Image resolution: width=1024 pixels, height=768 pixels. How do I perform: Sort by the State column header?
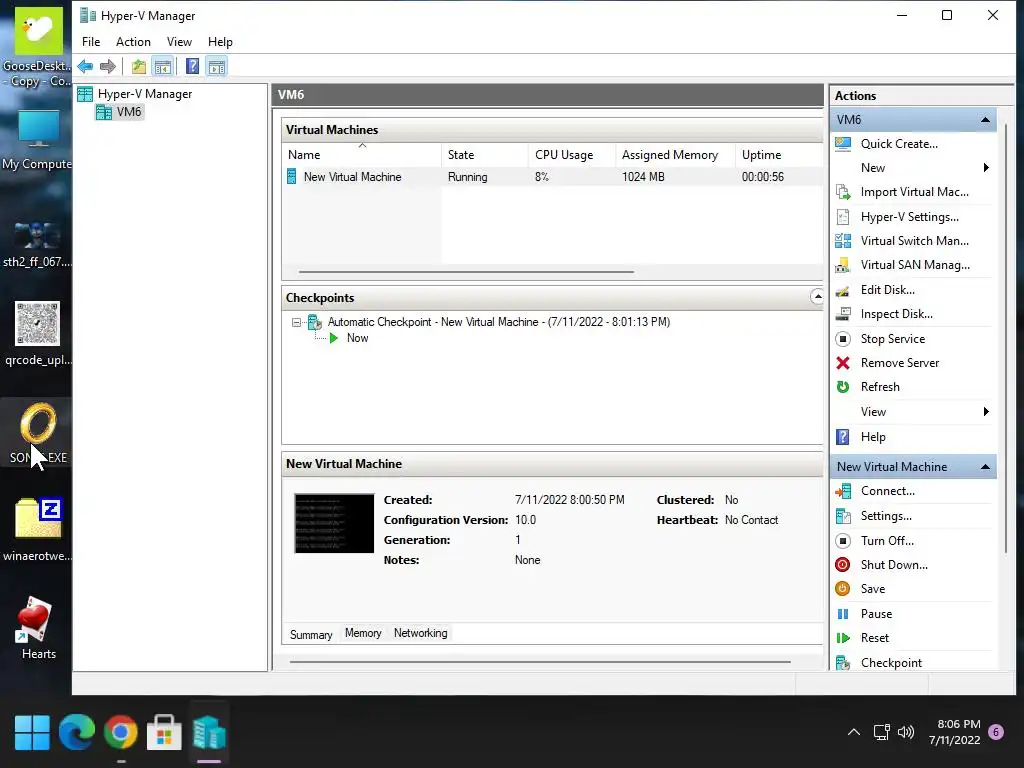(x=485, y=155)
